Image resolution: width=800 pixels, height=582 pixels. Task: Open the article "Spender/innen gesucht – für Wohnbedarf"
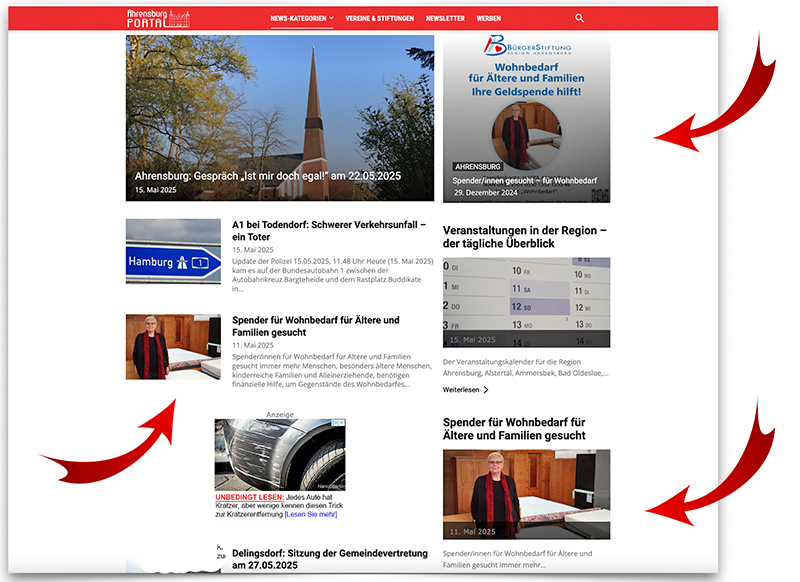(x=524, y=181)
